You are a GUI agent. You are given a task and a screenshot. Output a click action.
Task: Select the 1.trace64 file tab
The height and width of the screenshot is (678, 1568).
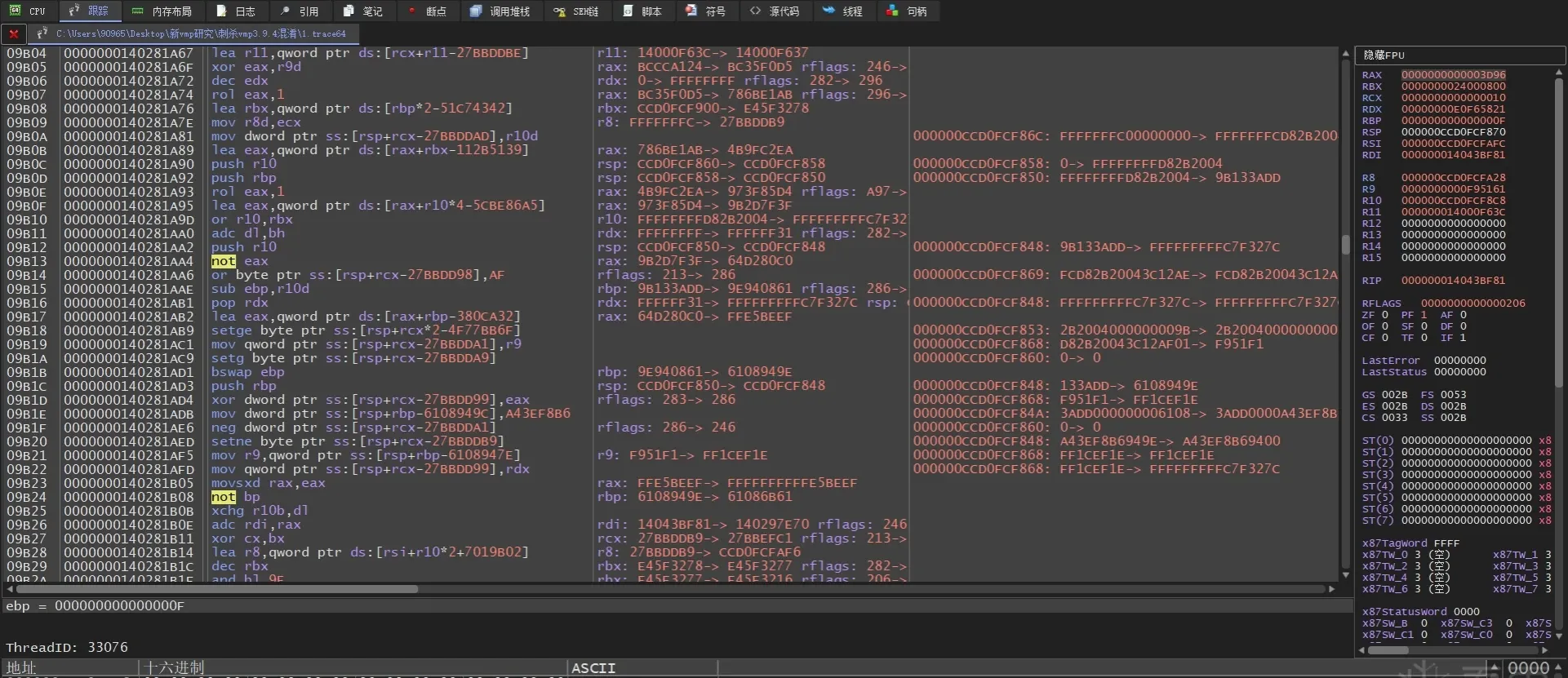click(193, 34)
